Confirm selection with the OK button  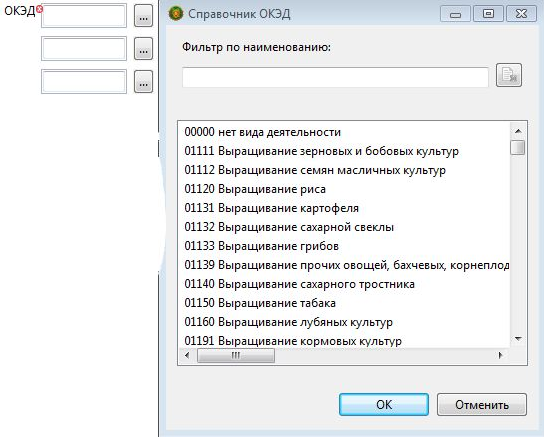click(384, 404)
